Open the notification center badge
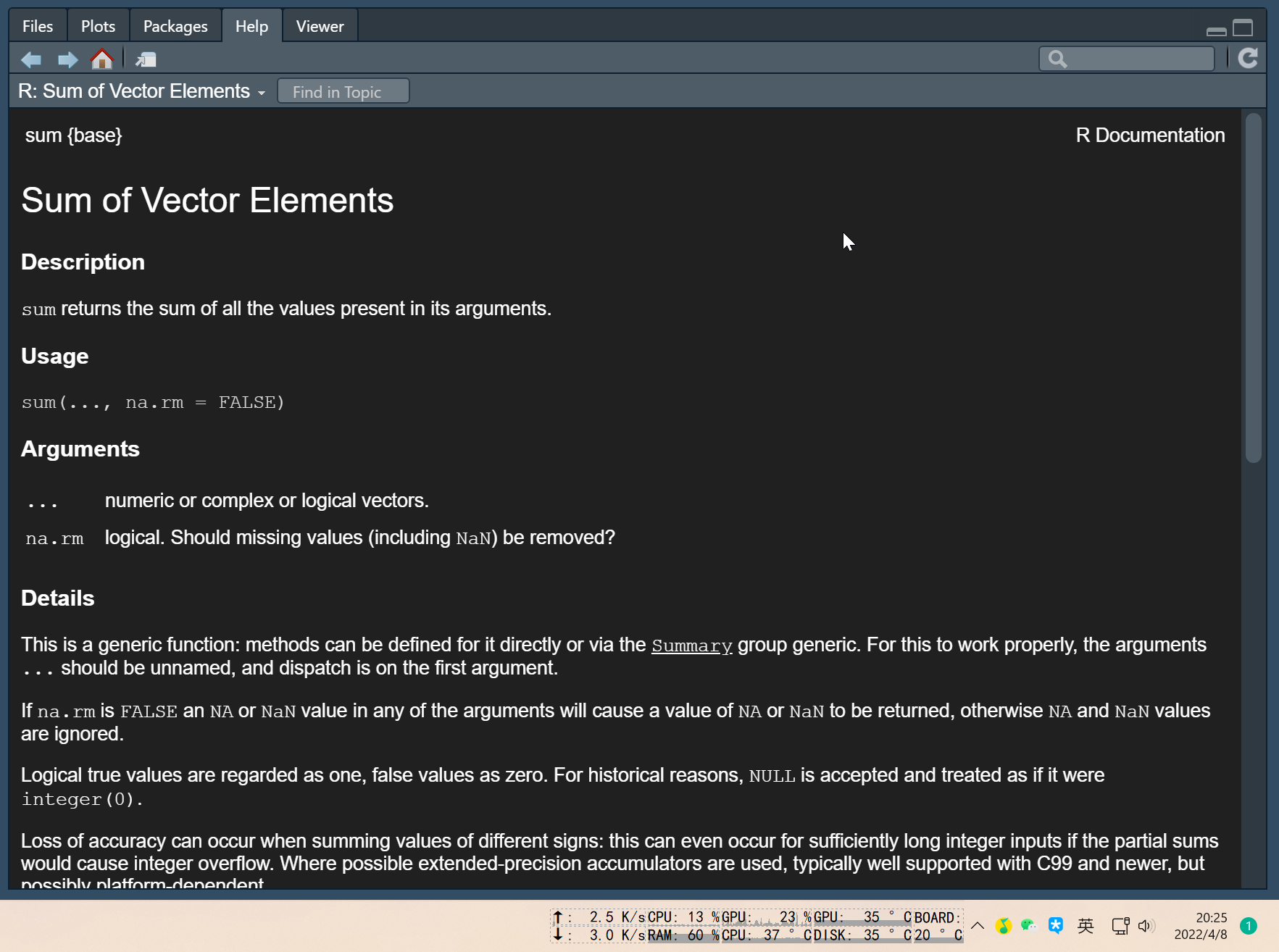 pos(1249,926)
